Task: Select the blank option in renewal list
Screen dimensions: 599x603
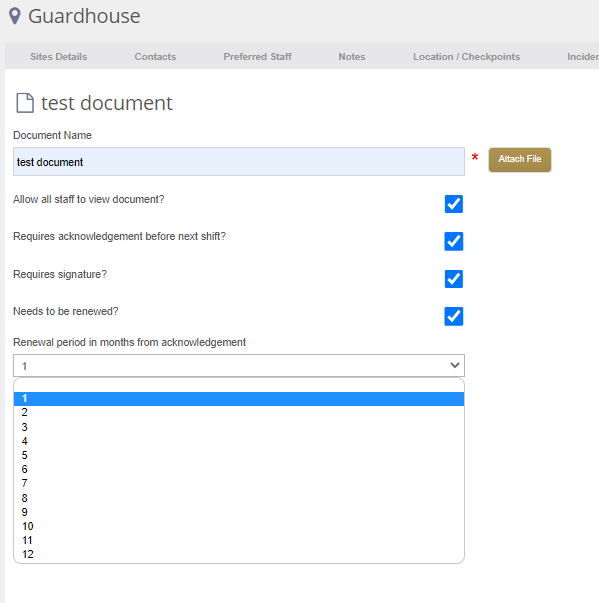Action: click(239, 385)
